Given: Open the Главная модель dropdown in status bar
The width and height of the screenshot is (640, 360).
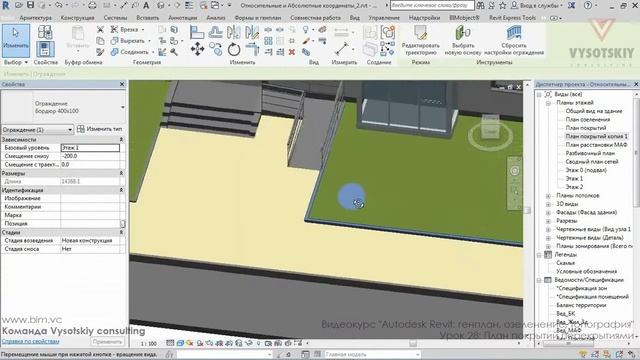Looking at the screenshot, I should point(417,354).
